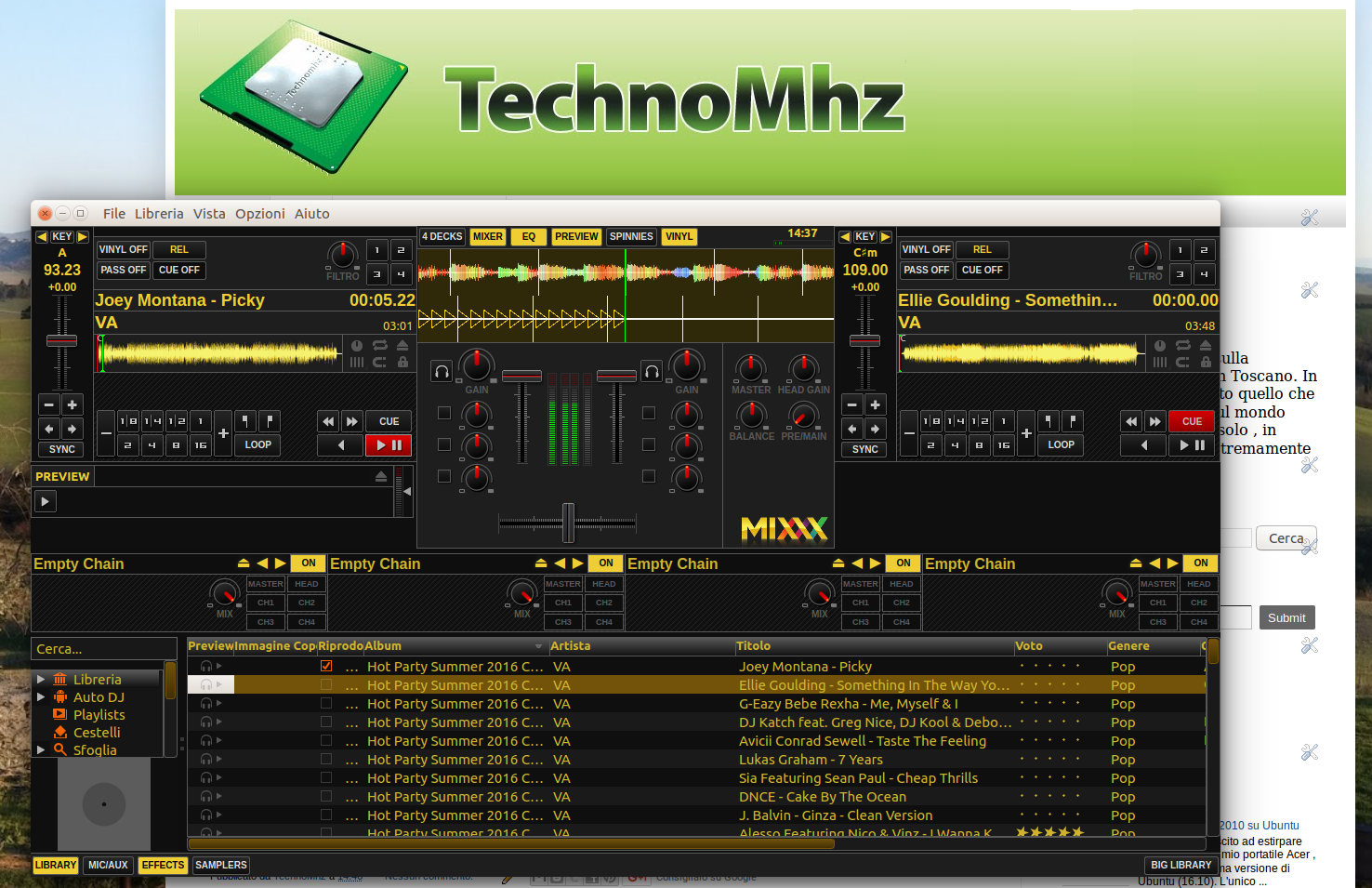Expand the Libreria tree item
The height and width of the screenshot is (888, 1372).
[x=41, y=680]
